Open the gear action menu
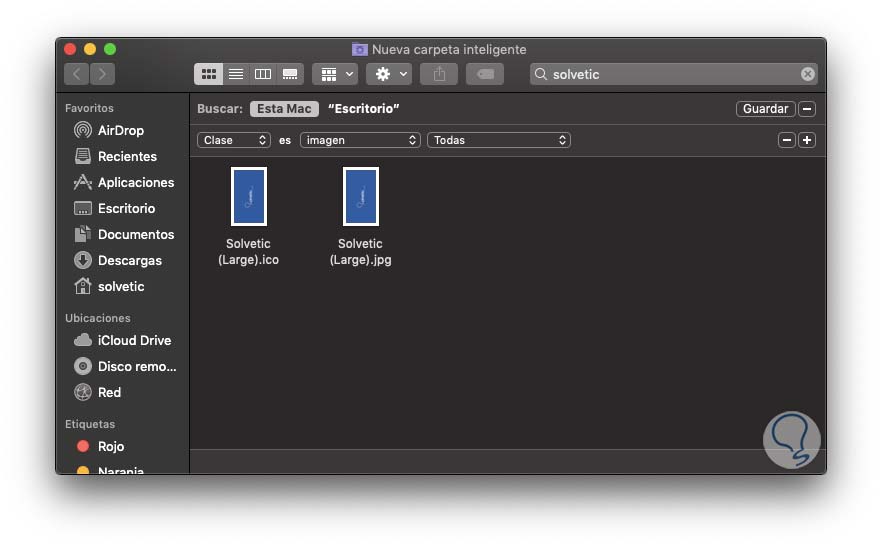Image resolution: width=882 pixels, height=548 pixels. click(x=389, y=74)
